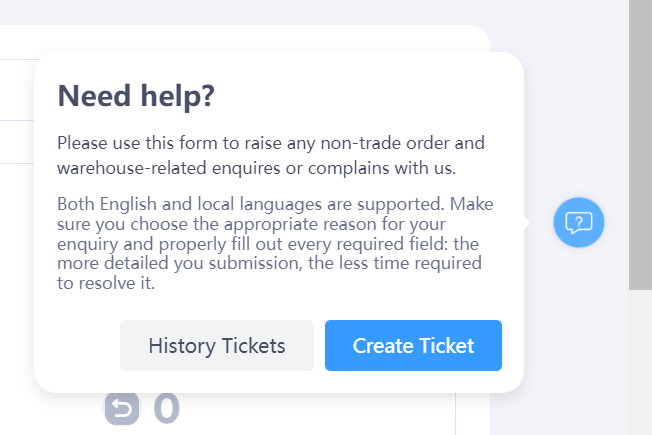Viewport: 652px width, 435px height.
Task: Click the scrollbar track below the thumb
Action: click(640, 360)
